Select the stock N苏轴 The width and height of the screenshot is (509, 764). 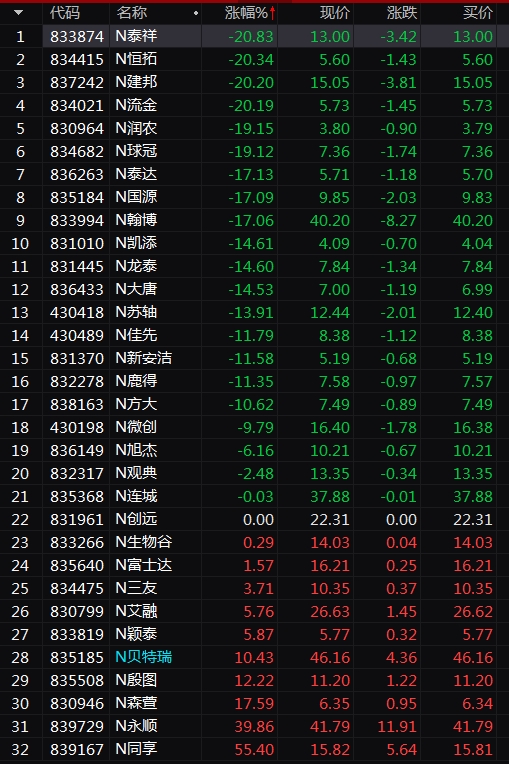click(136, 312)
